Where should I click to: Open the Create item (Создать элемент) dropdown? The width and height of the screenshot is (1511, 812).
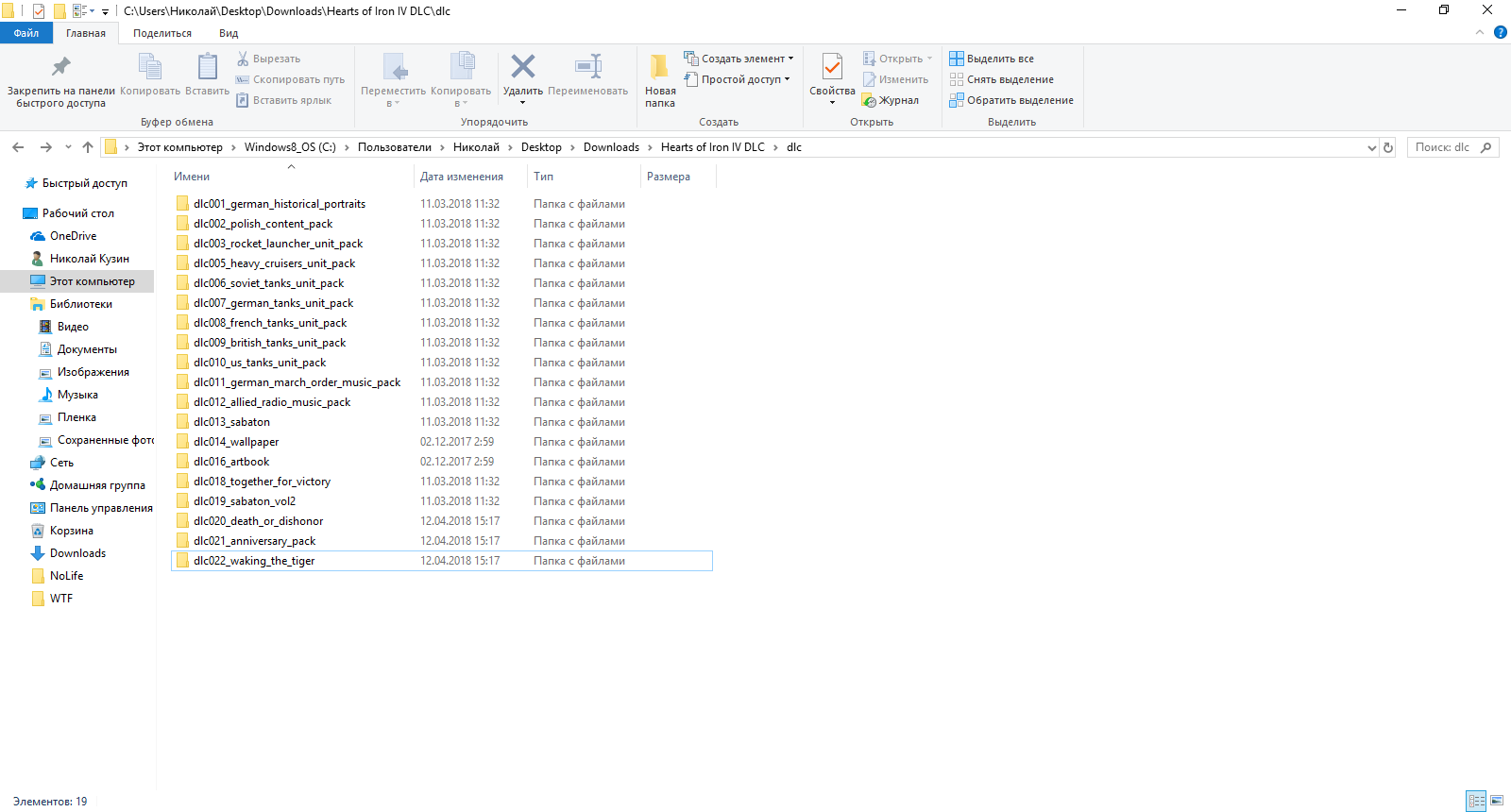pyautogui.click(x=739, y=59)
